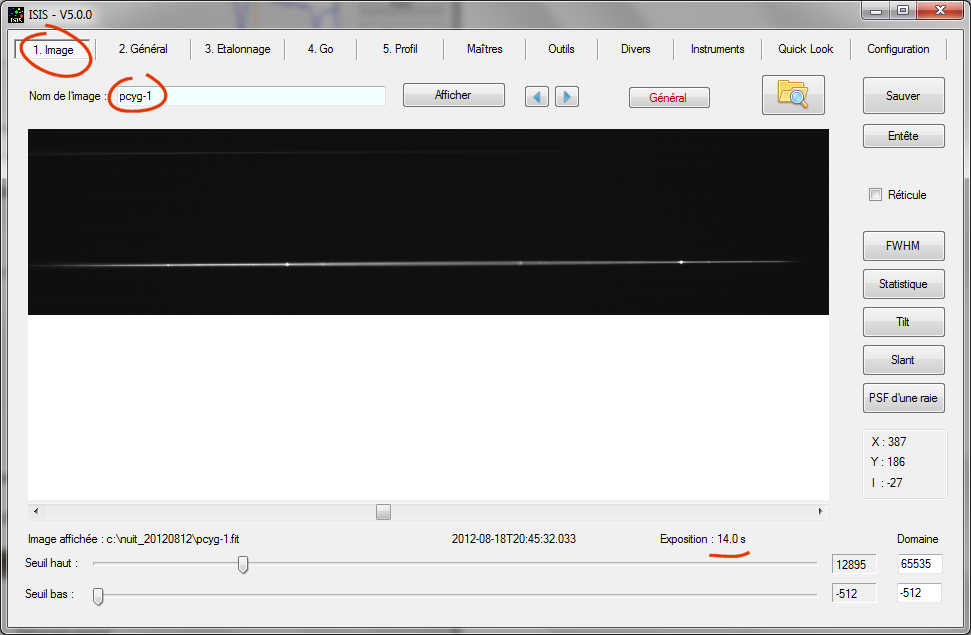Click the ISIS application icon in title bar
The height and width of the screenshot is (635, 971).
[16, 14]
